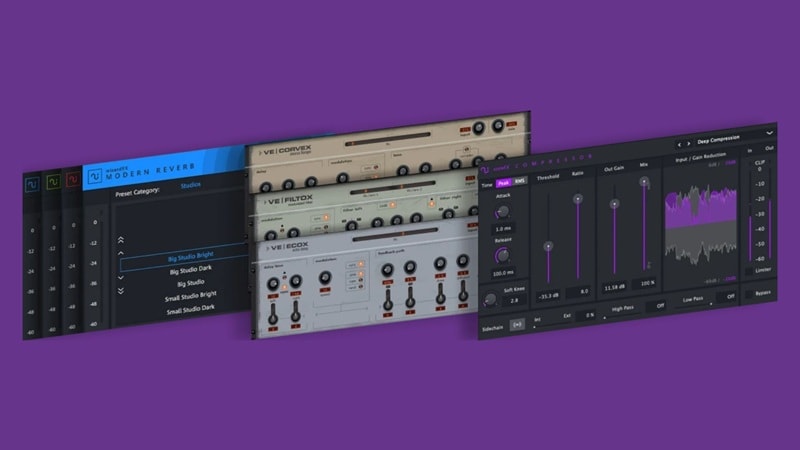Jump to last preset with double-down chevron
Screen dimensions: 800x450
(121, 291)
